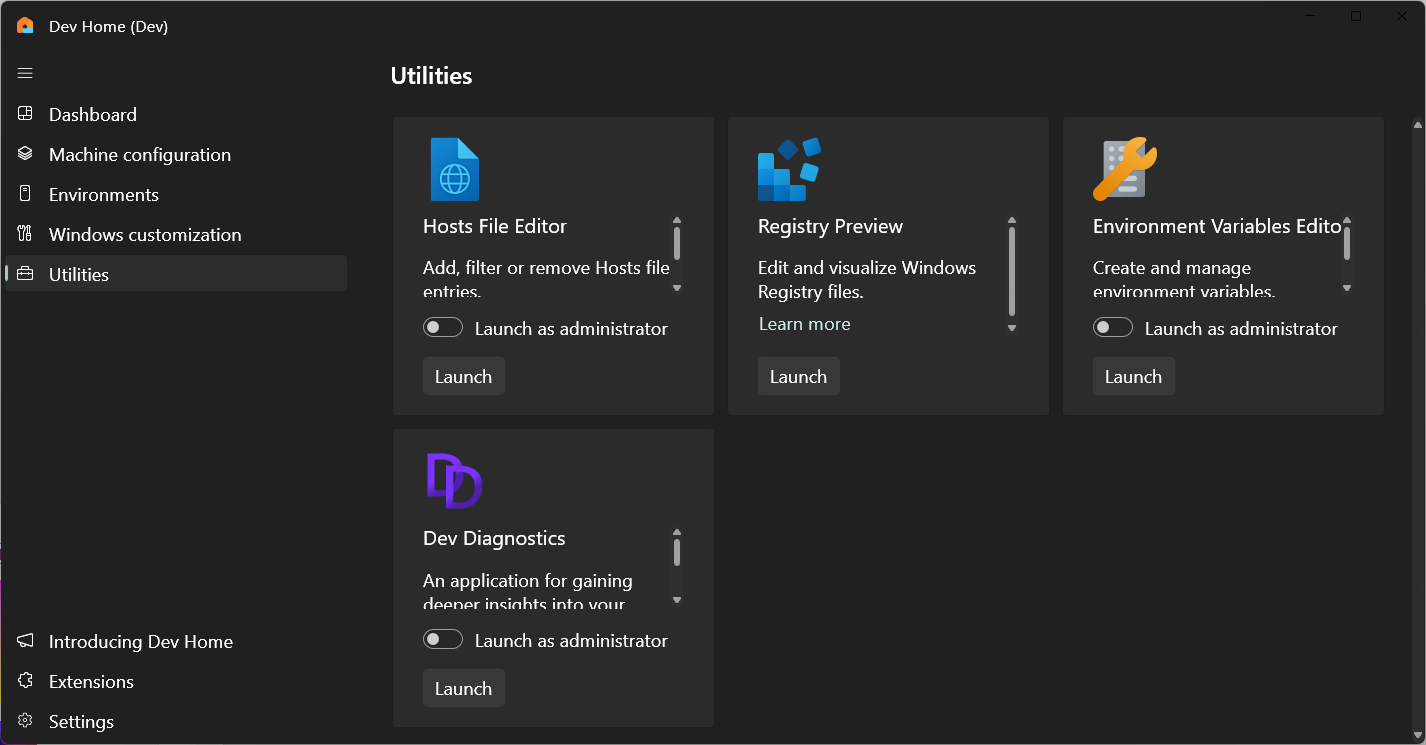The image size is (1426, 745).
Task: Click the Registry Preview blue blocks icon
Action: click(789, 169)
